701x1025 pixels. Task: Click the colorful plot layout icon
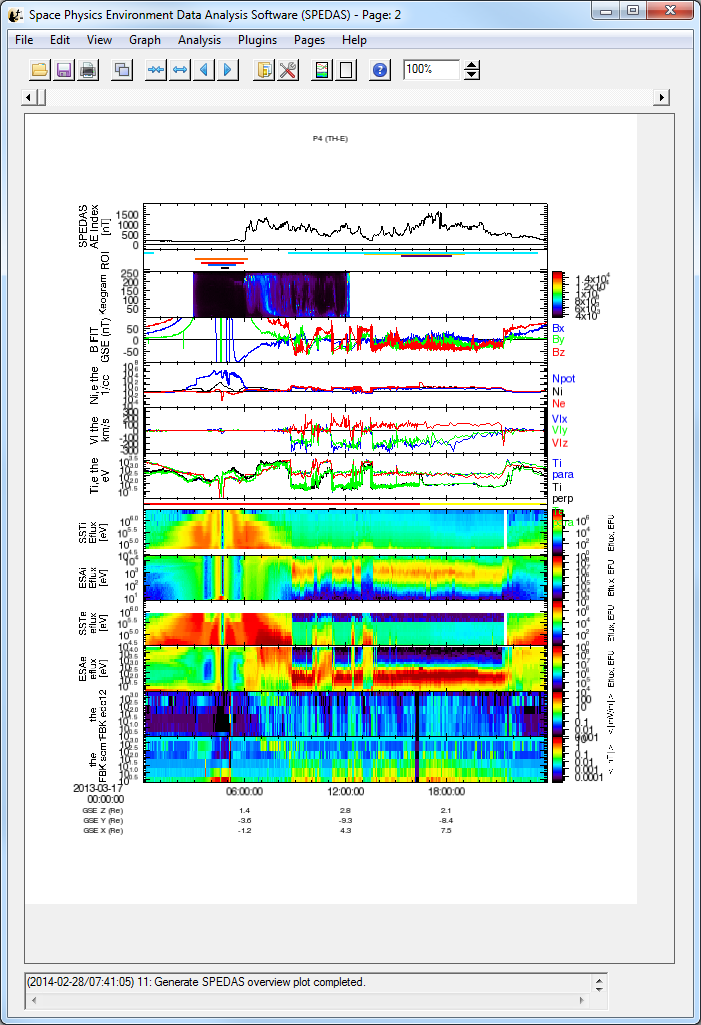[322, 70]
